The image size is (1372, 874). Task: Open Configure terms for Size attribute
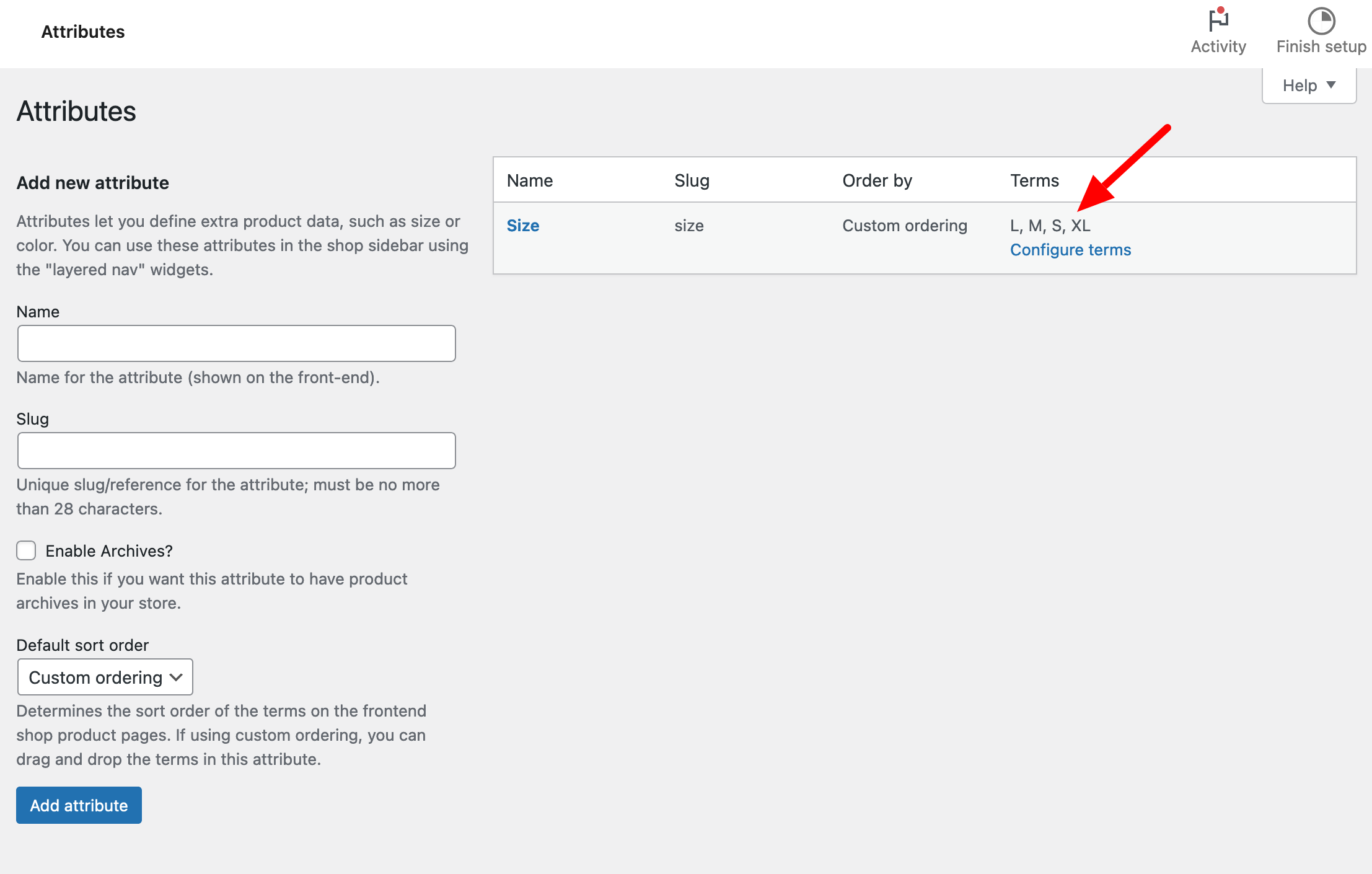point(1070,249)
